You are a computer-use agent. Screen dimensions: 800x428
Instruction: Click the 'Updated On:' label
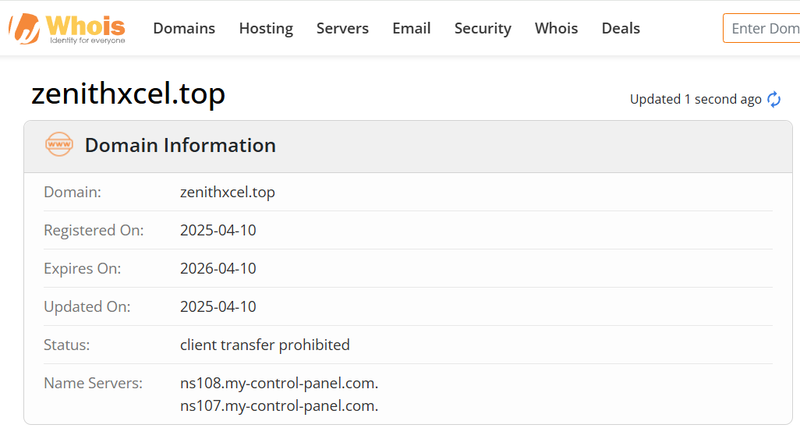coord(87,307)
